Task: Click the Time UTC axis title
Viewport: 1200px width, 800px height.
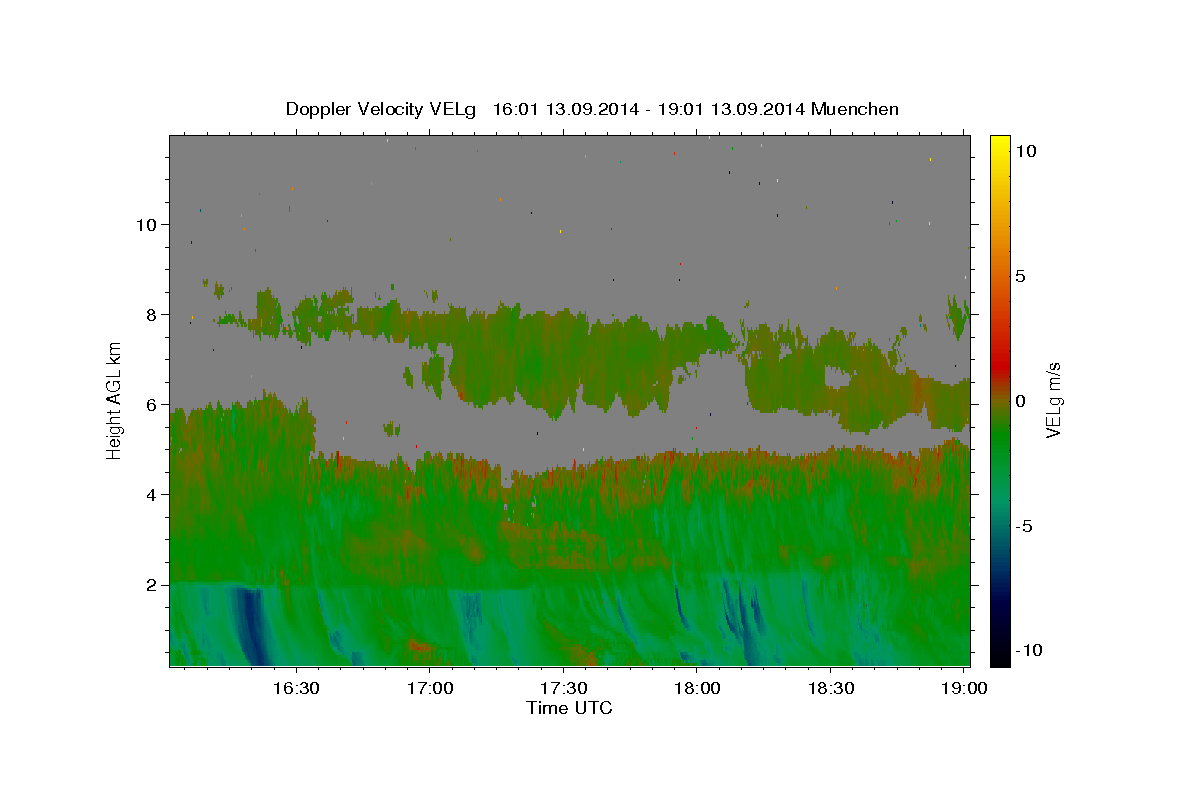Action: tap(569, 708)
